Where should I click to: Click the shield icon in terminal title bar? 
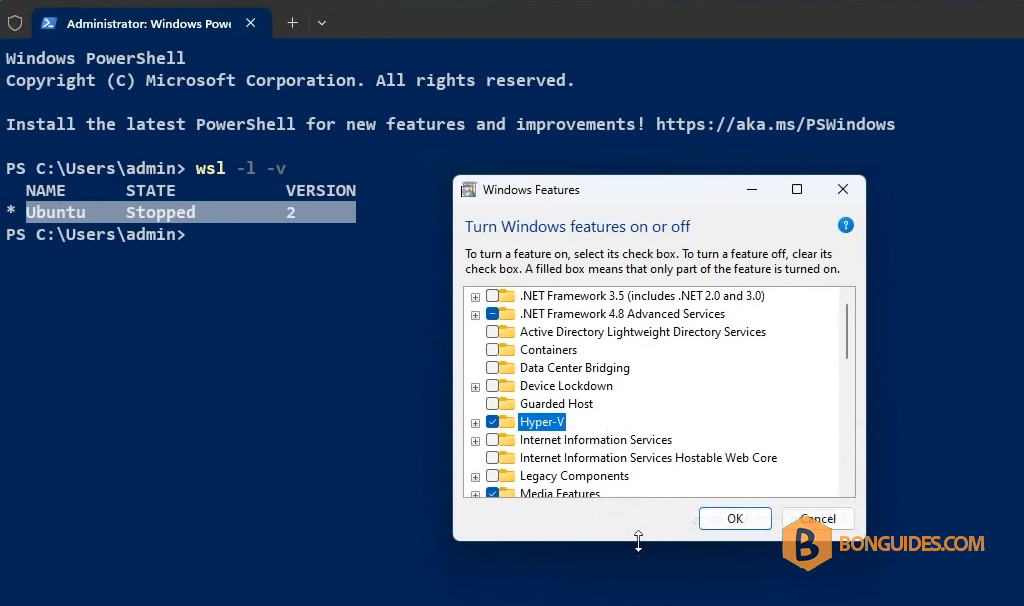pyautogui.click(x=15, y=24)
